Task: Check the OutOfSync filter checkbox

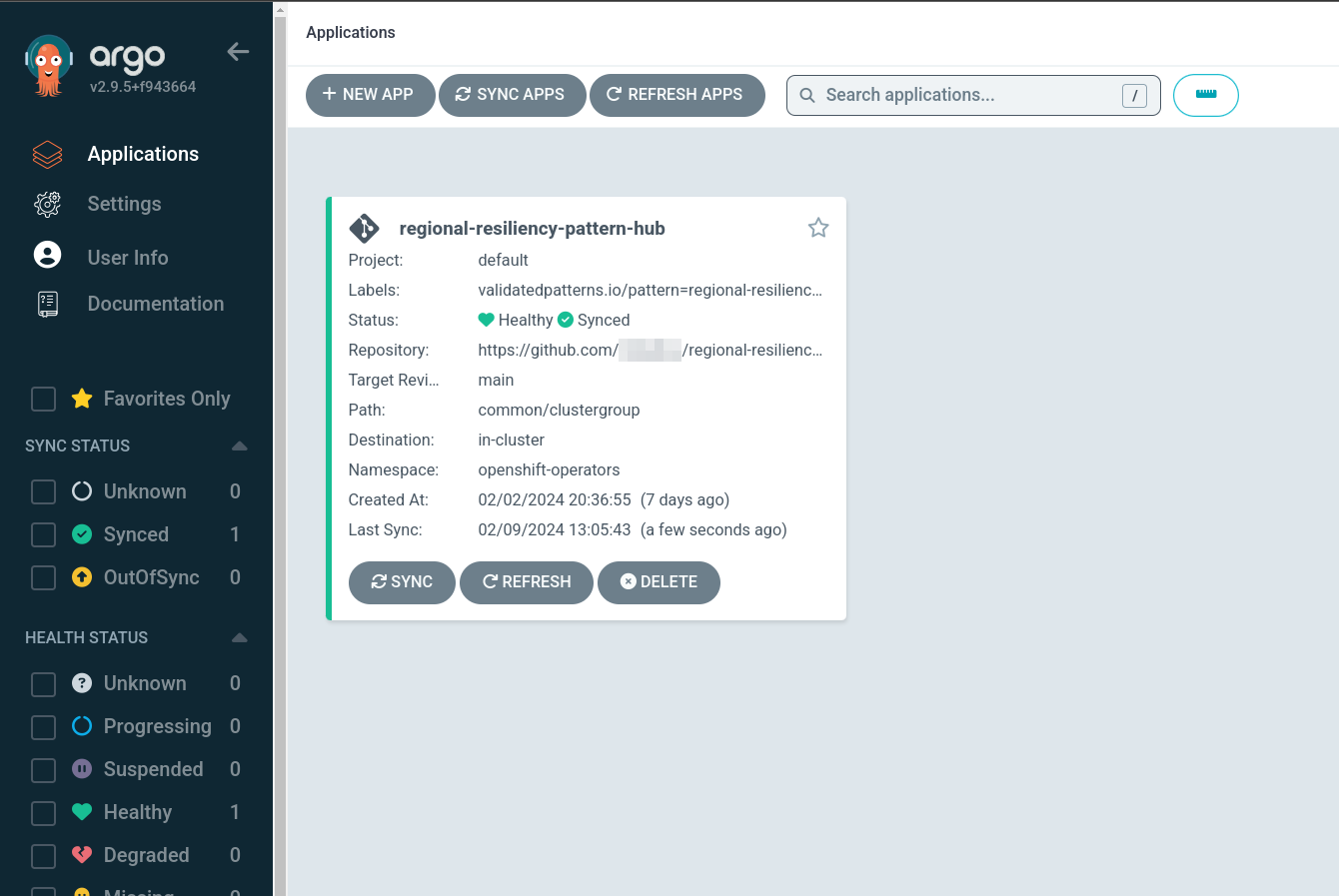Action: tap(44, 578)
